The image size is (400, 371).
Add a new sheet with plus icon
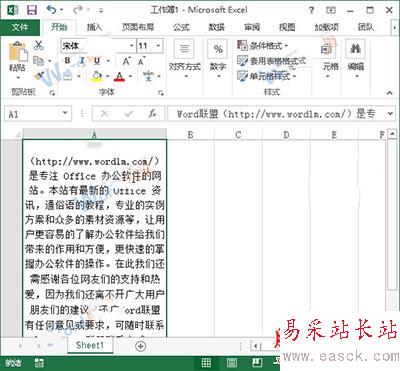click(x=141, y=346)
